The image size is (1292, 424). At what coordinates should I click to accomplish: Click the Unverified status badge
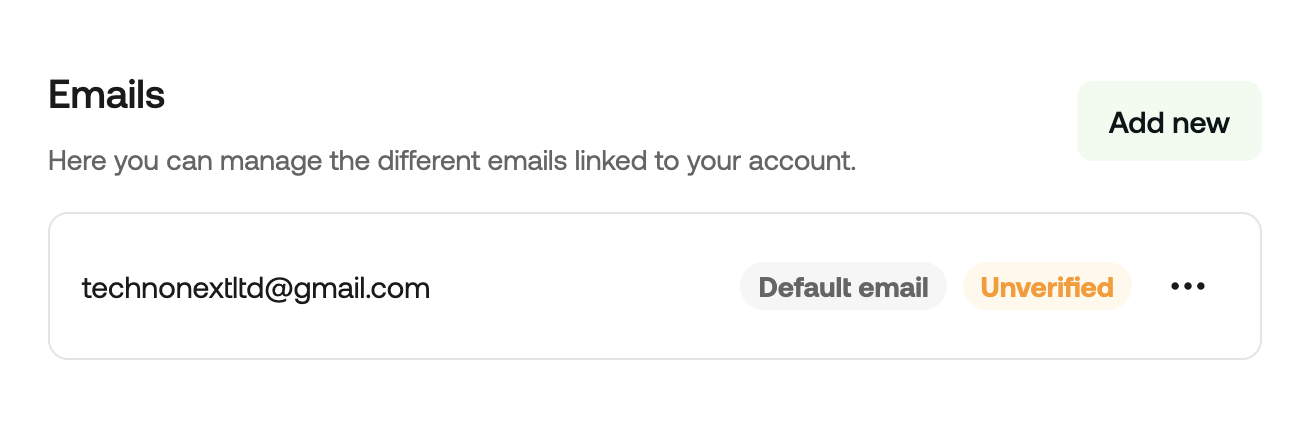click(x=1046, y=287)
